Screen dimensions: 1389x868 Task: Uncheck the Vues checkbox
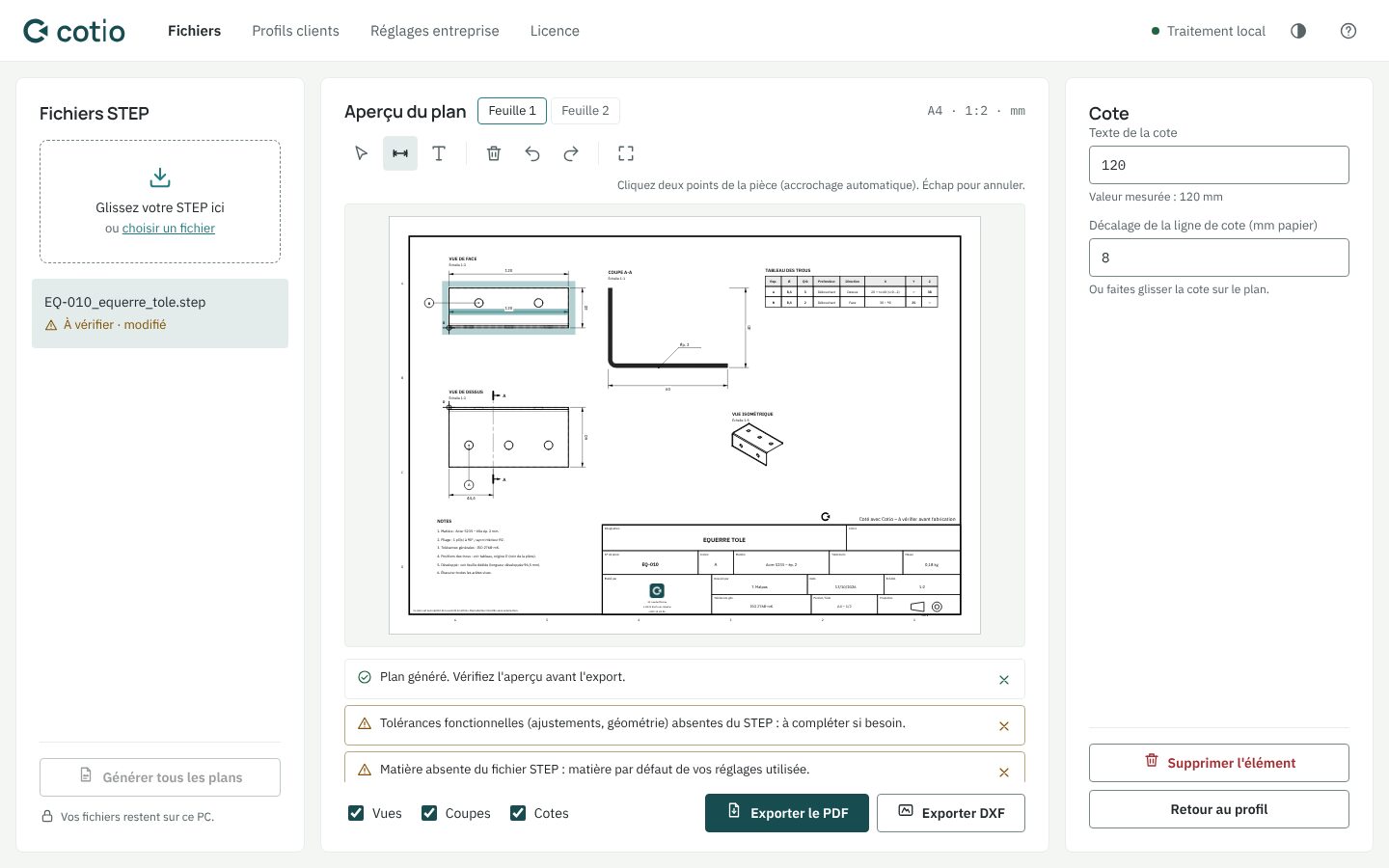coord(356,813)
